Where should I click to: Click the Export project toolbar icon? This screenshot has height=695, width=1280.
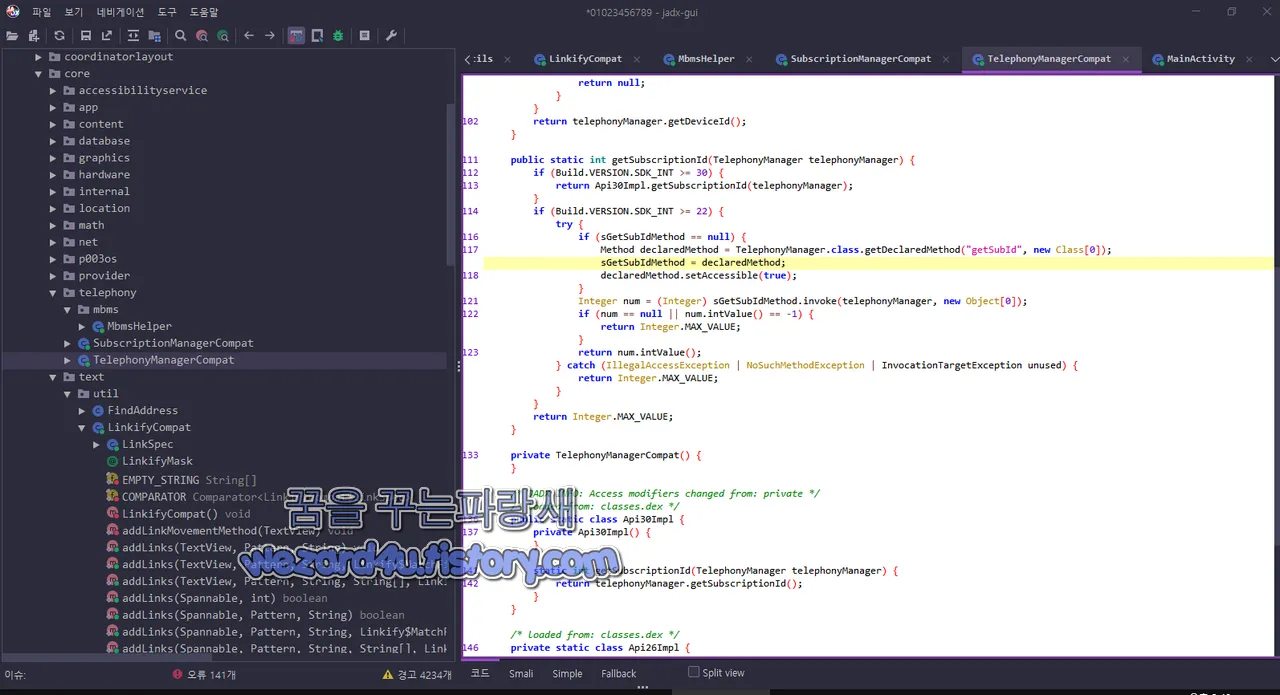pos(107,35)
